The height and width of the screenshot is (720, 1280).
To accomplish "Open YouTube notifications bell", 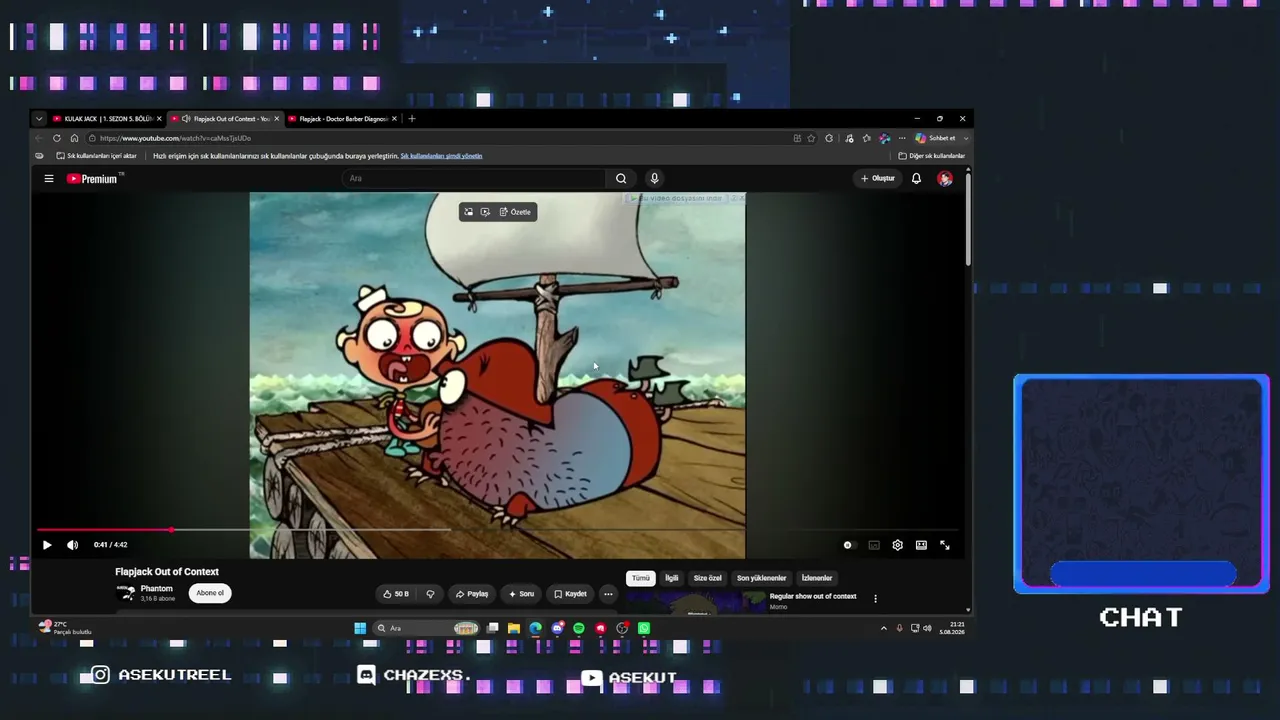I will pos(916,179).
